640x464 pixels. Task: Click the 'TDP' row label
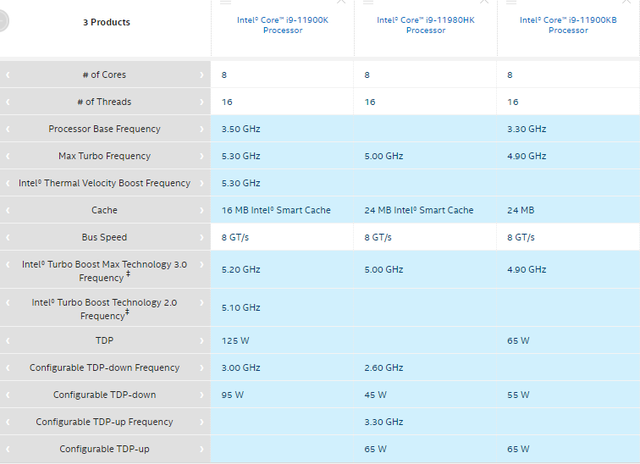click(104, 340)
